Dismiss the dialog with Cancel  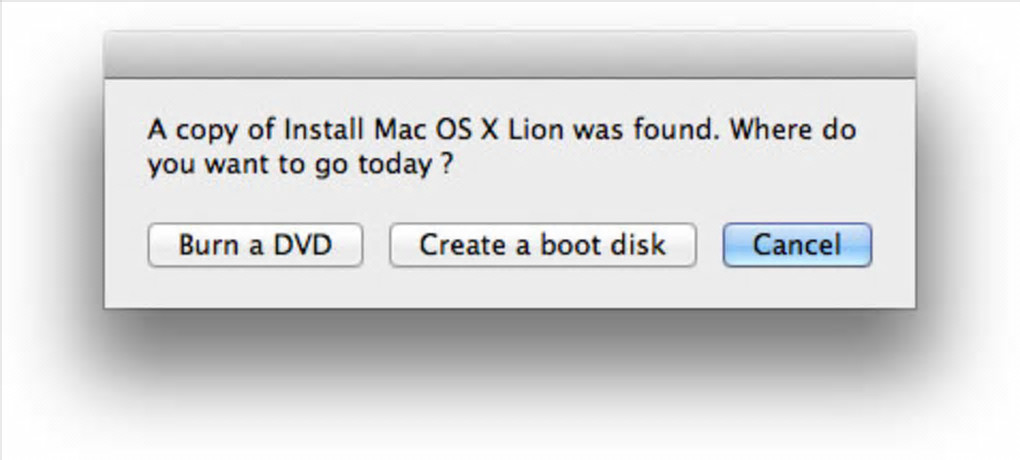tap(797, 245)
